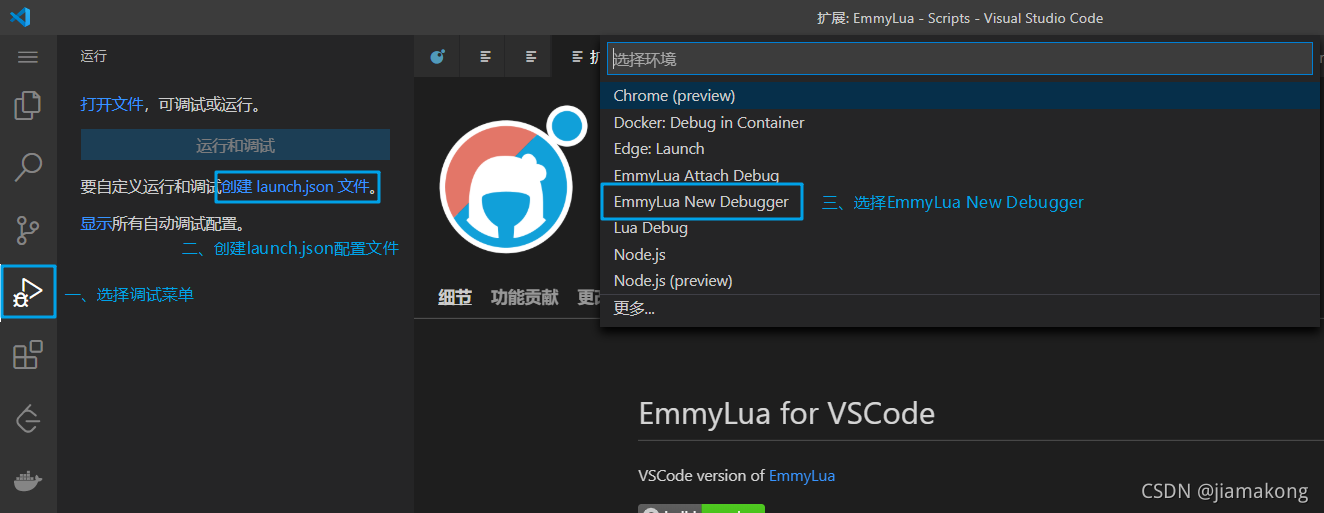Open the Docker view in activity bar

[28, 481]
